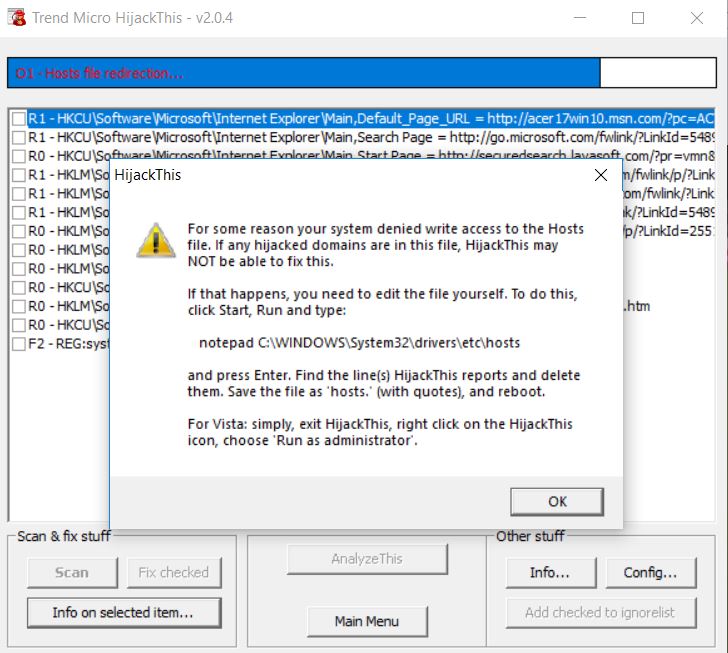The image size is (728, 653).
Task: Open Config... settings
Action: click(x=650, y=573)
